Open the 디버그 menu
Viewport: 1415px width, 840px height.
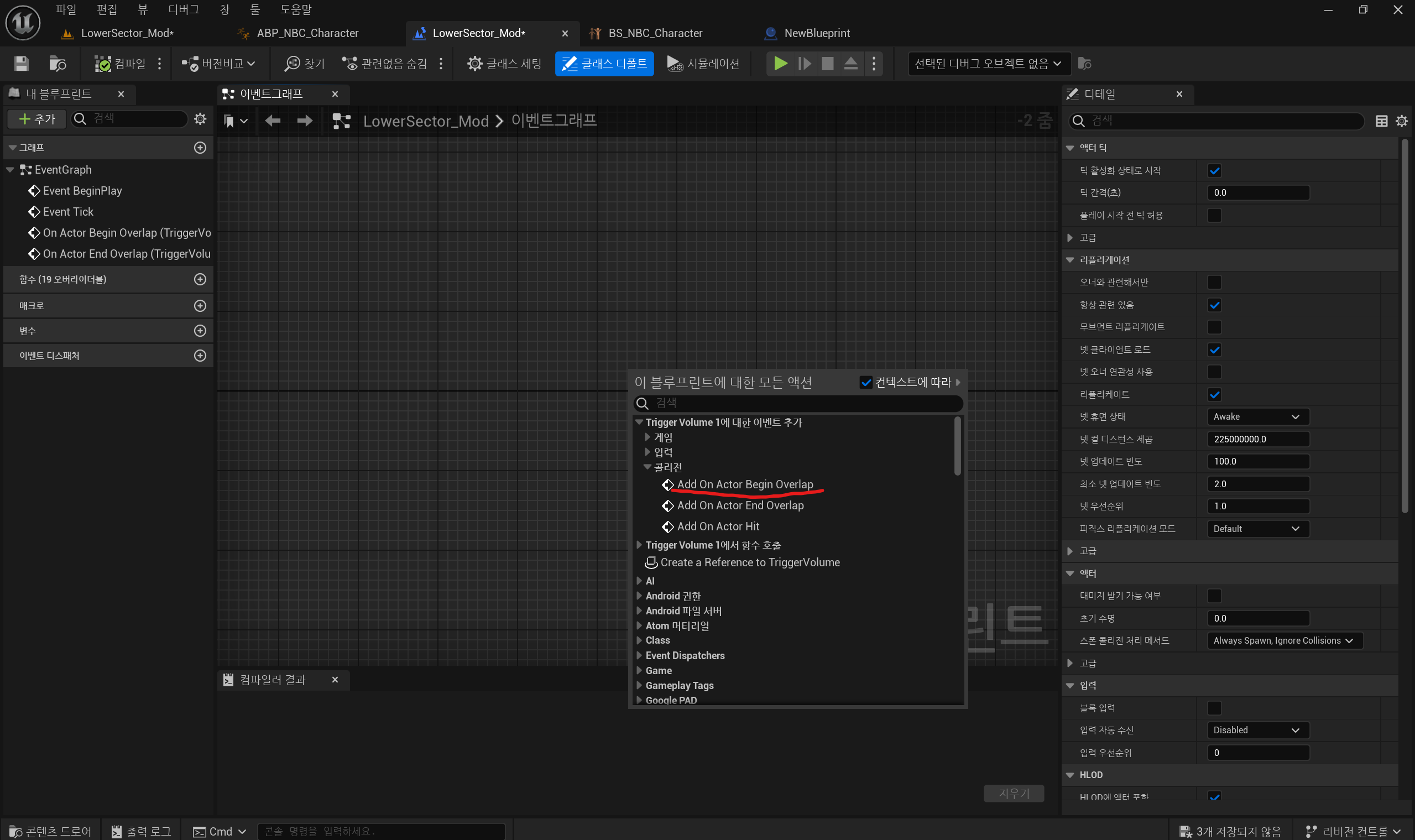184,9
